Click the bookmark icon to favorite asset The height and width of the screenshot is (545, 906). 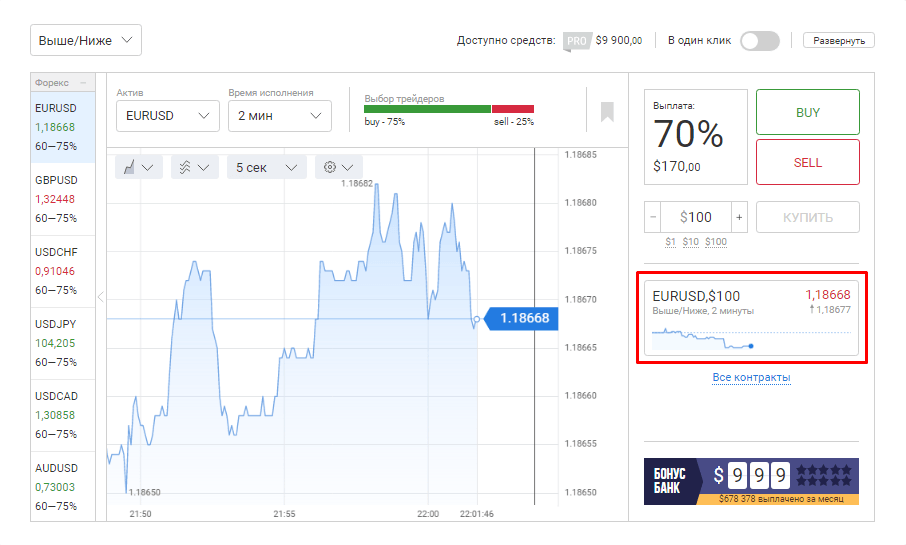click(607, 111)
